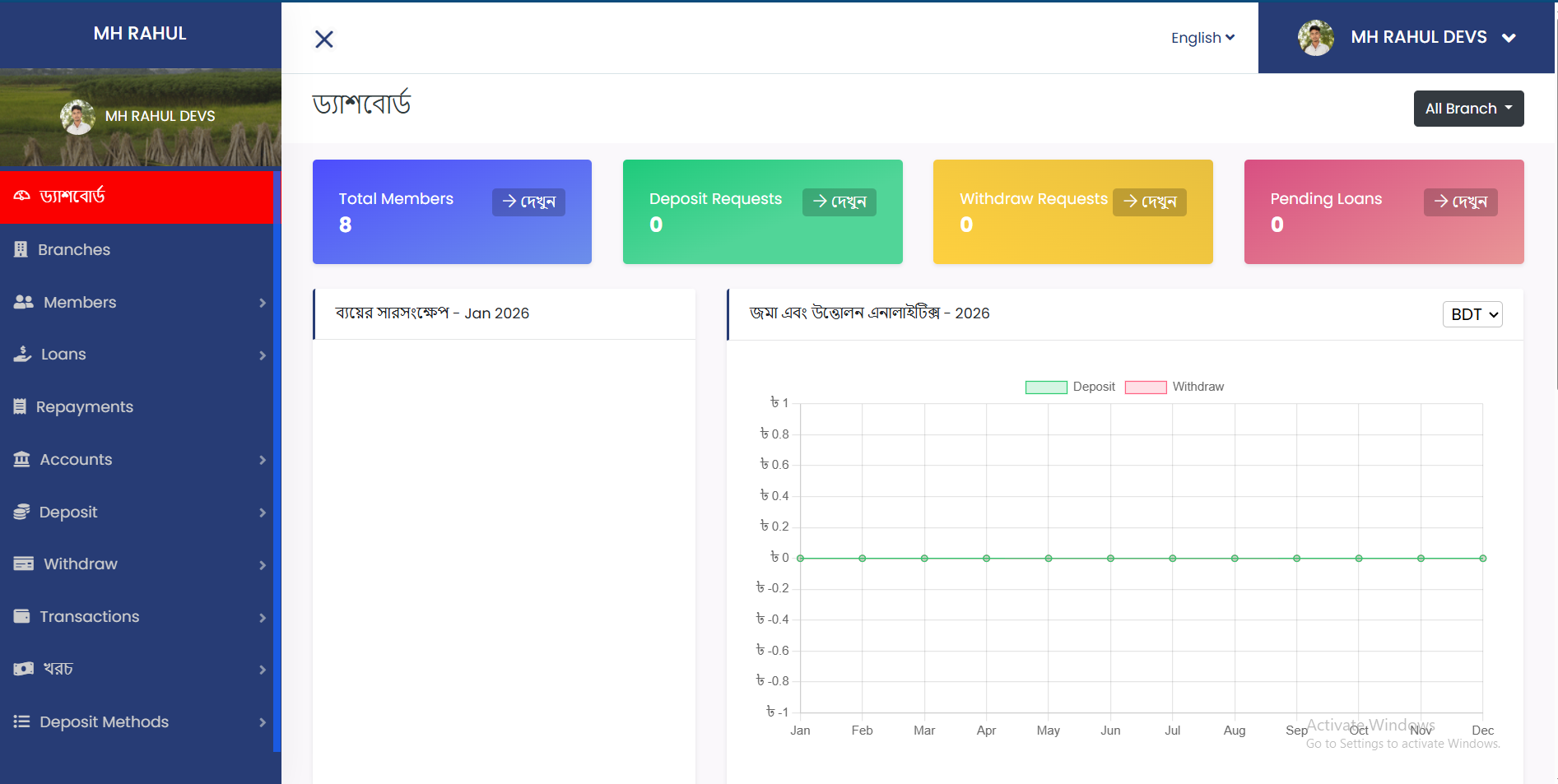The image size is (1558, 784).
Task: Open the English language dropdown
Action: [x=1202, y=38]
